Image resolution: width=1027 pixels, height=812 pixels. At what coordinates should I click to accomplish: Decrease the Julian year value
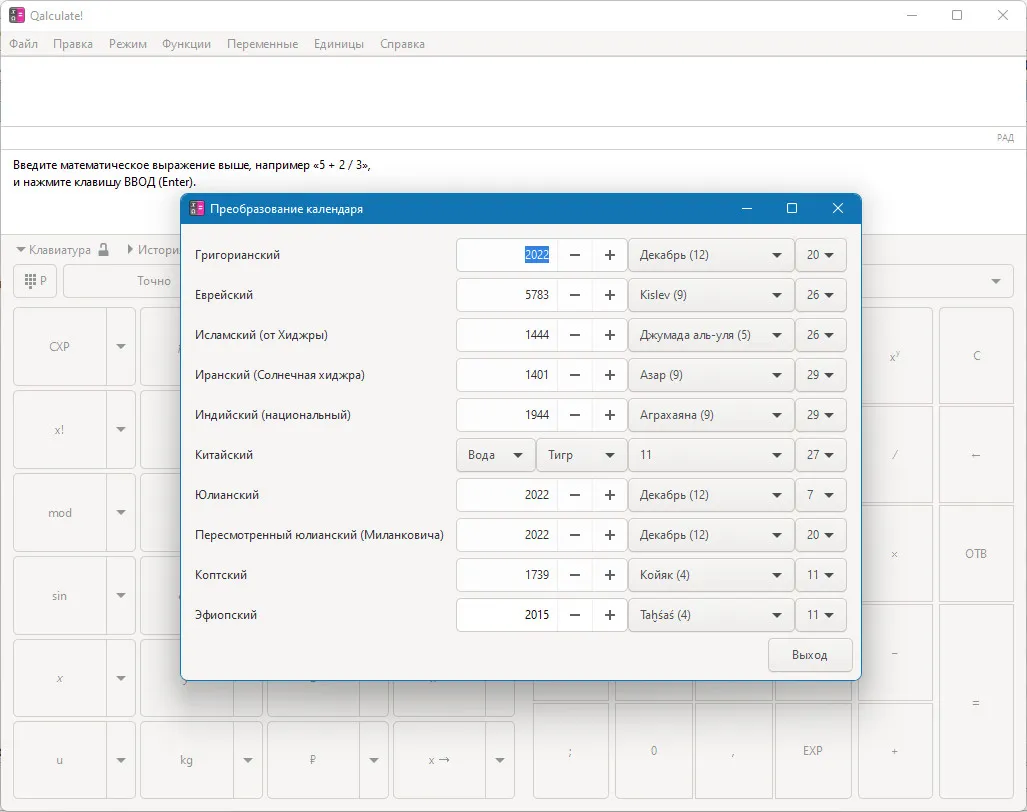point(574,494)
